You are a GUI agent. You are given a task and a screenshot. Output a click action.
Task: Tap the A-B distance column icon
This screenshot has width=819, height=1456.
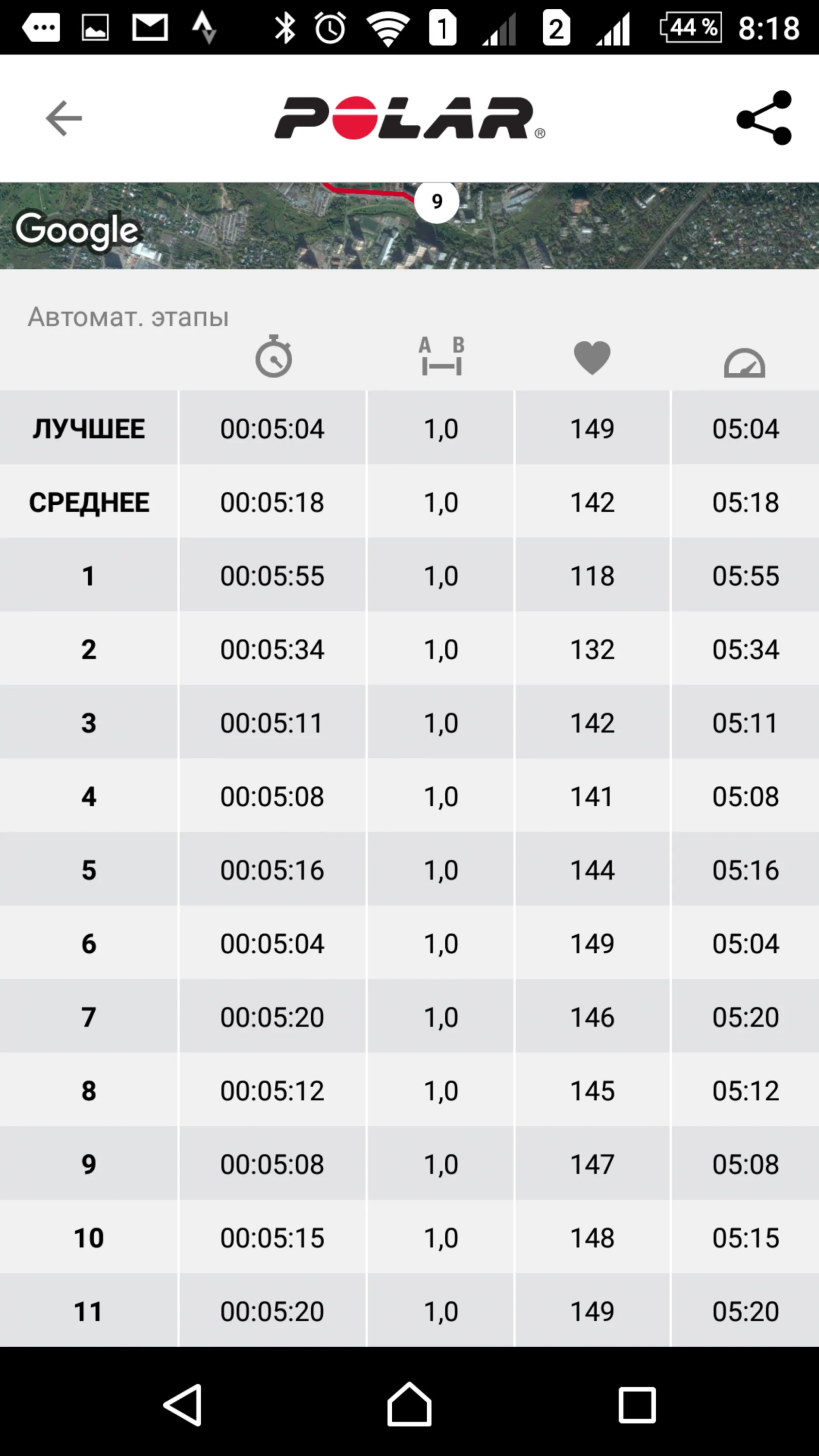coord(441,357)
